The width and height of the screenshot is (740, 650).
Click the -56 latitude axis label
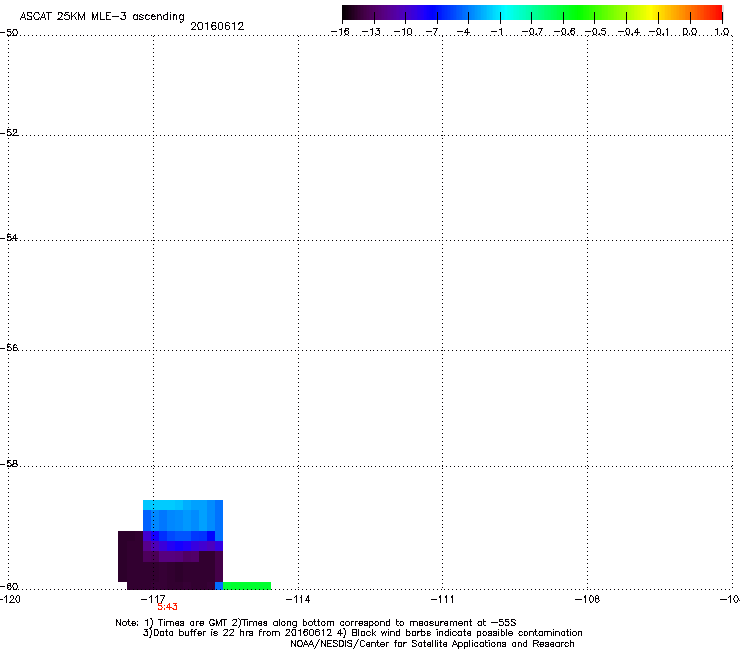(9, 348)
